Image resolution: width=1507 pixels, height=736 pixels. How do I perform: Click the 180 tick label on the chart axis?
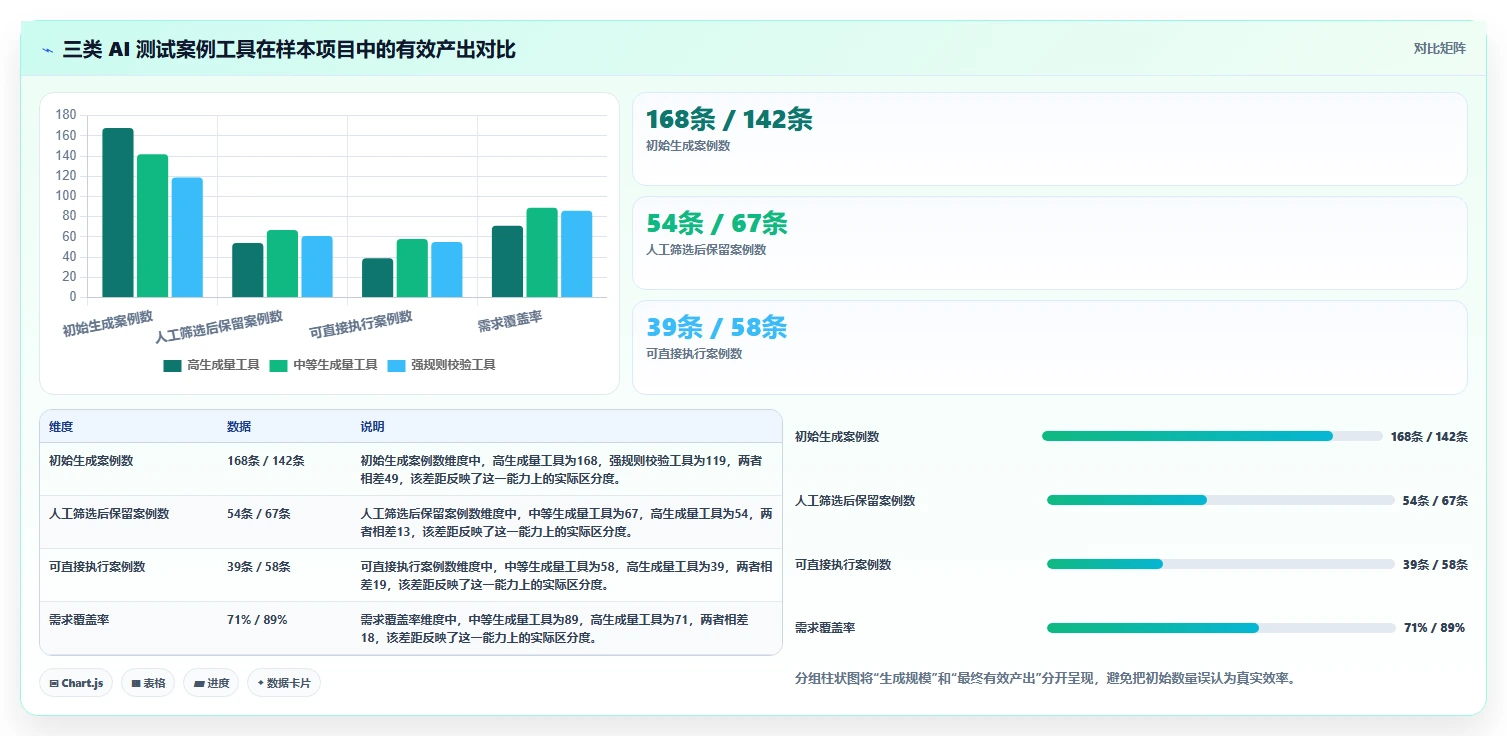pos(66,115)
